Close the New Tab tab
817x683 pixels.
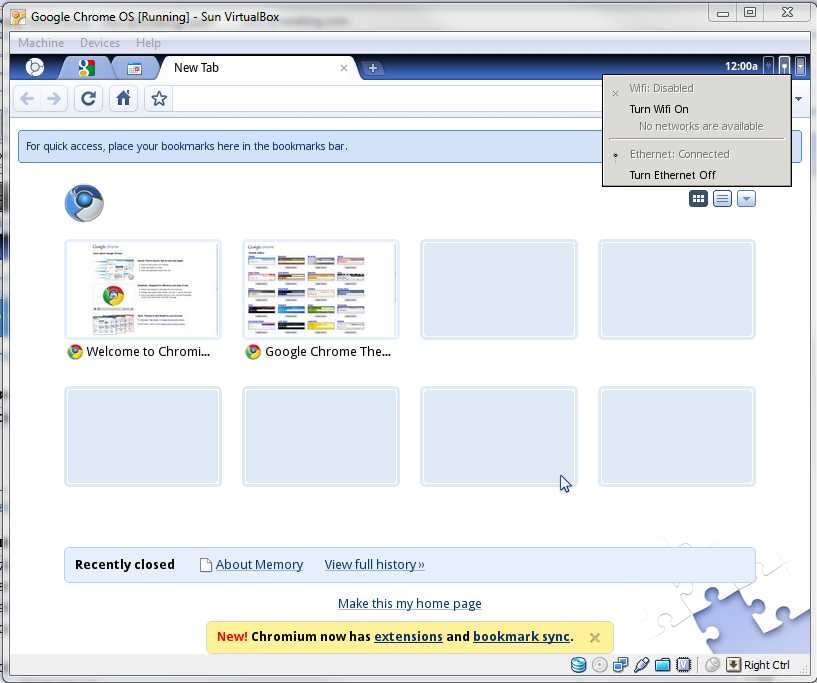point(343,68)
